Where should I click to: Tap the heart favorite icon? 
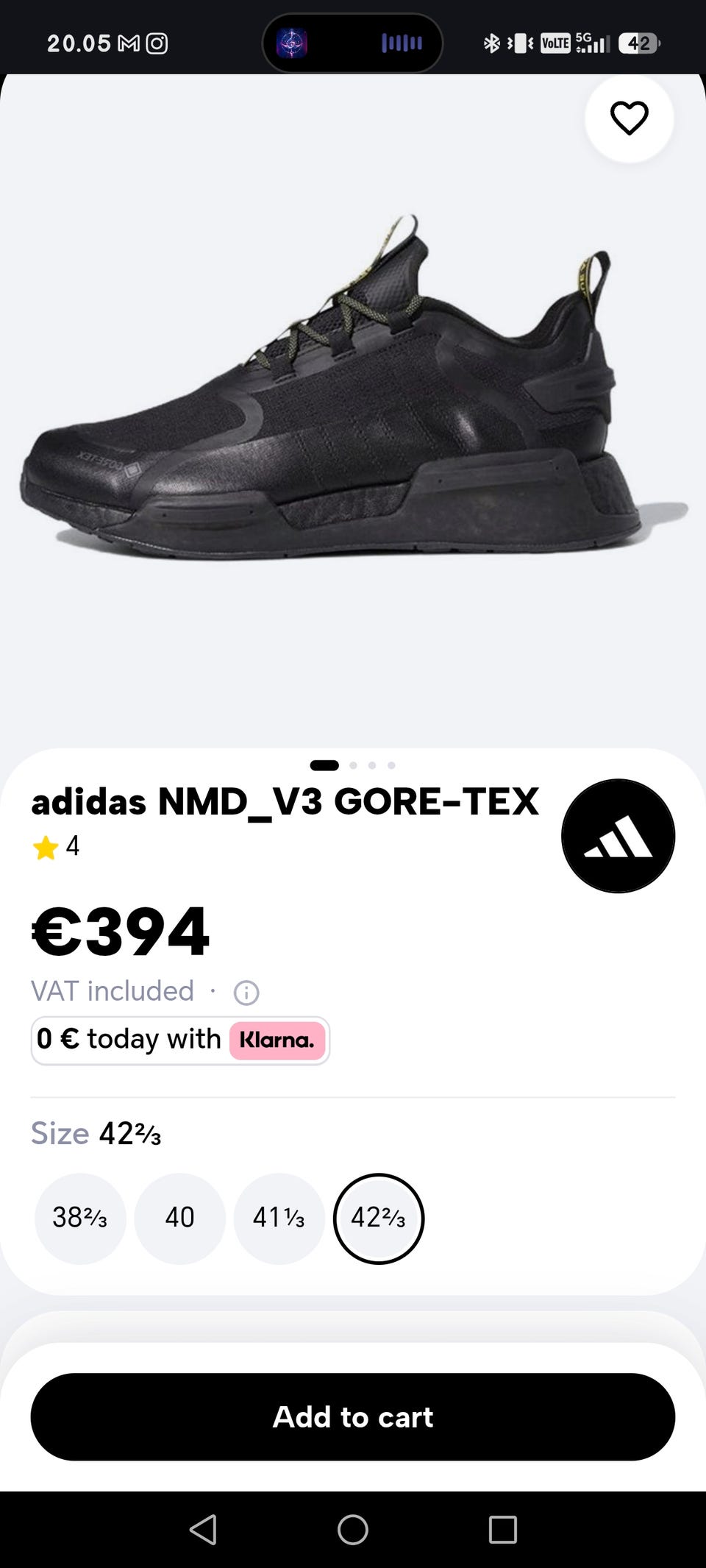coord(629,118)
